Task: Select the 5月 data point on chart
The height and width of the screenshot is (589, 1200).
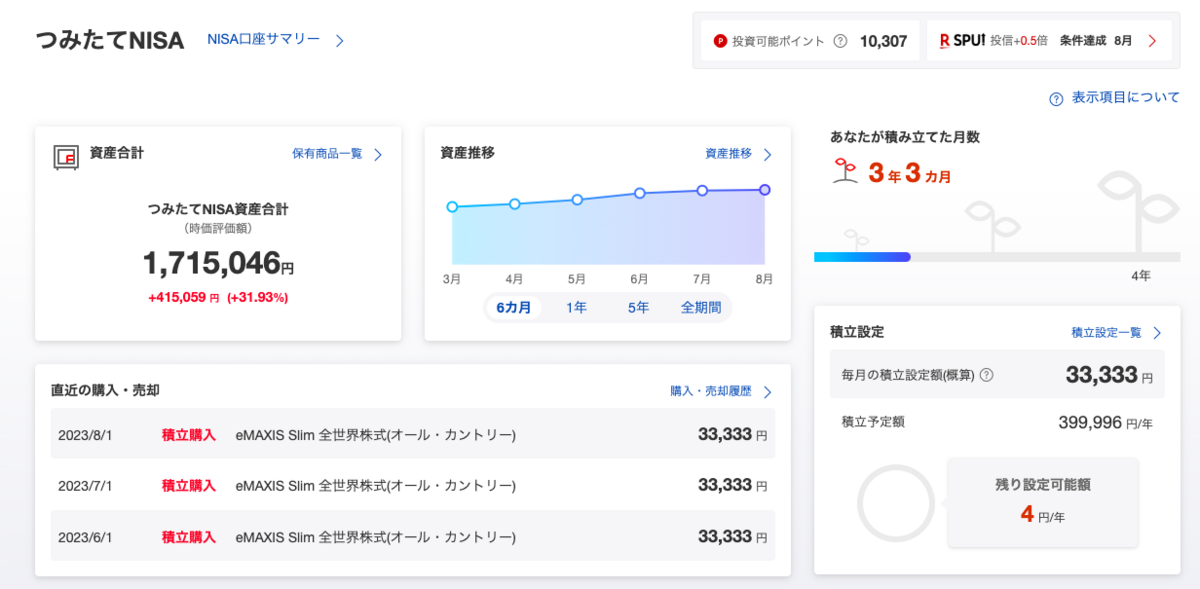Action: (x=577, y=200)
